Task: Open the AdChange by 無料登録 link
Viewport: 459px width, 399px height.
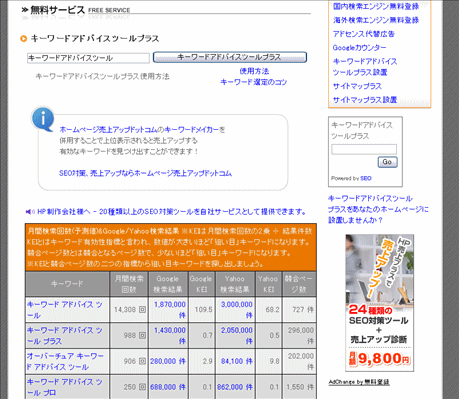Action: (x=359, y=382)
